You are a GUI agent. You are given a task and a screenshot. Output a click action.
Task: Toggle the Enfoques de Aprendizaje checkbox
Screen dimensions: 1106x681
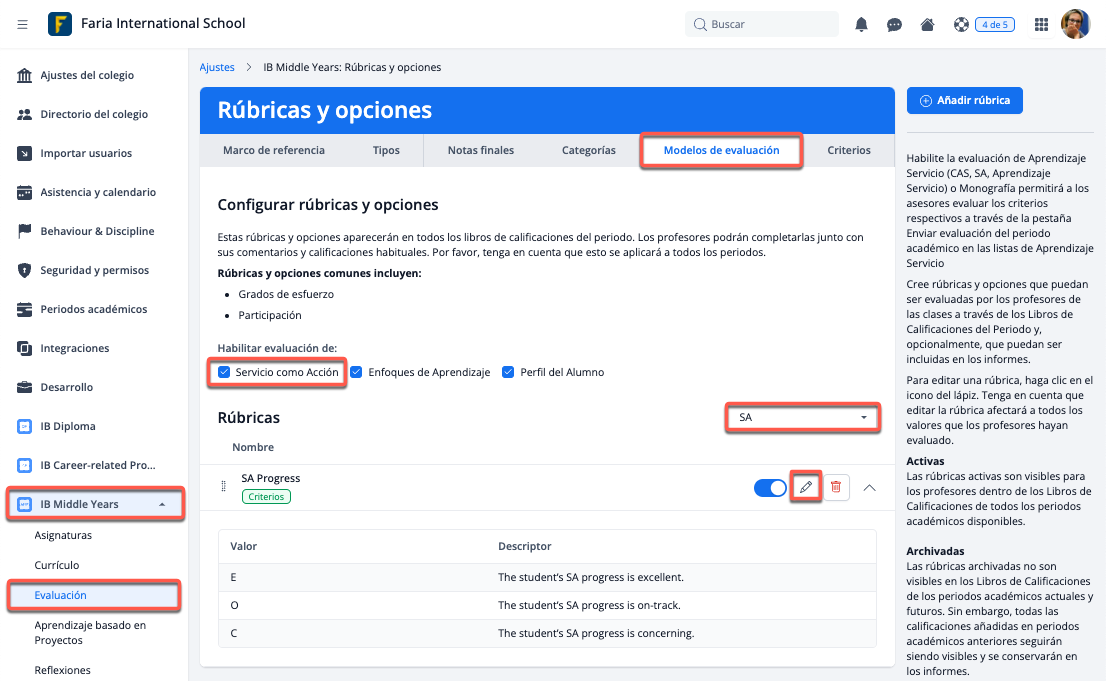(356, 372)
